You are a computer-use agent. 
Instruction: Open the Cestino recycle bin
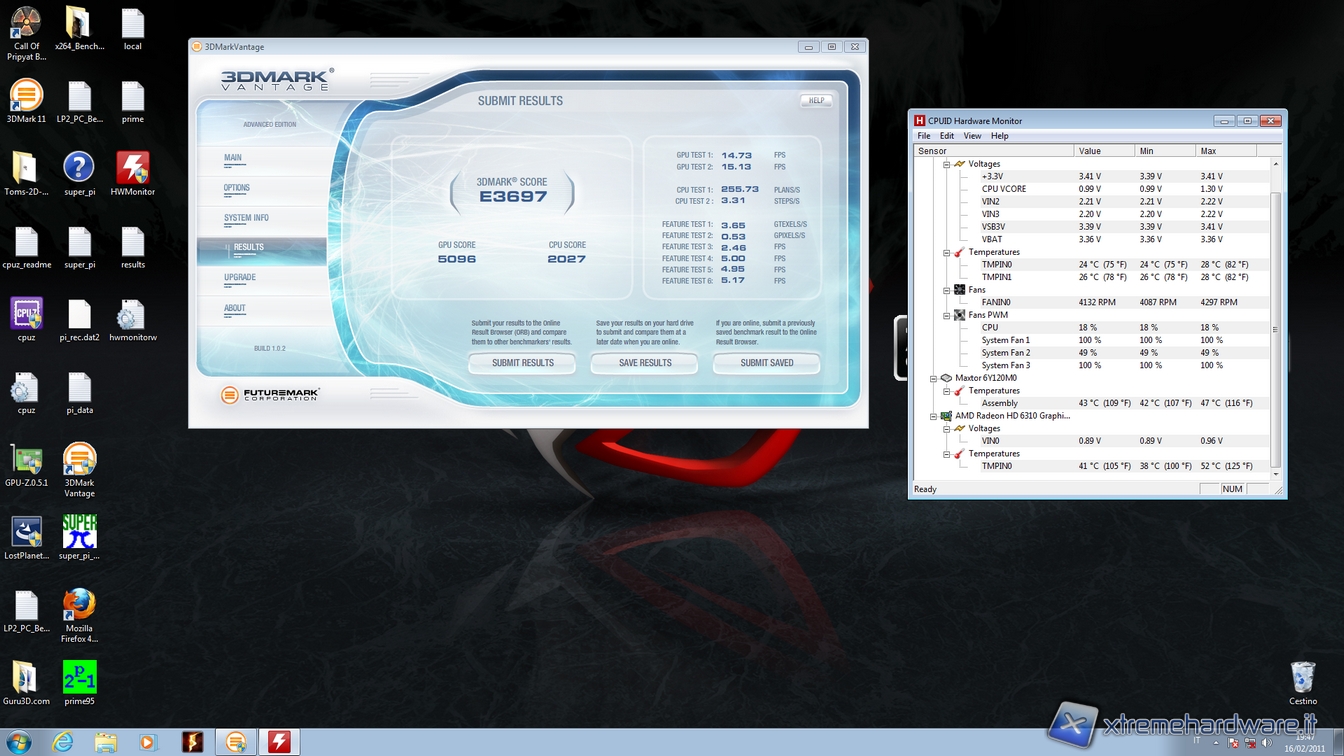(1302, 679)
